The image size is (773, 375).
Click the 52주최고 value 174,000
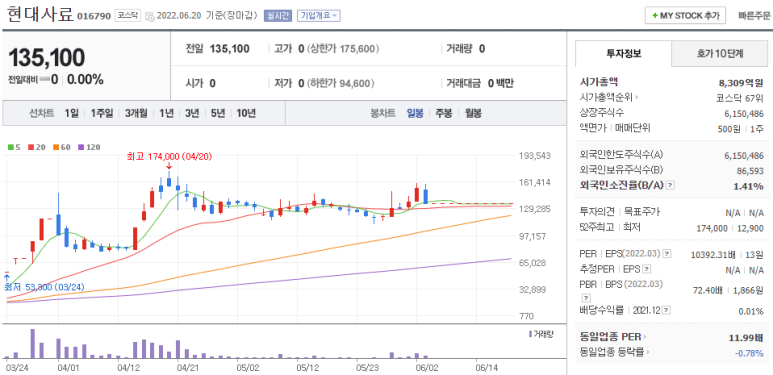712,228
